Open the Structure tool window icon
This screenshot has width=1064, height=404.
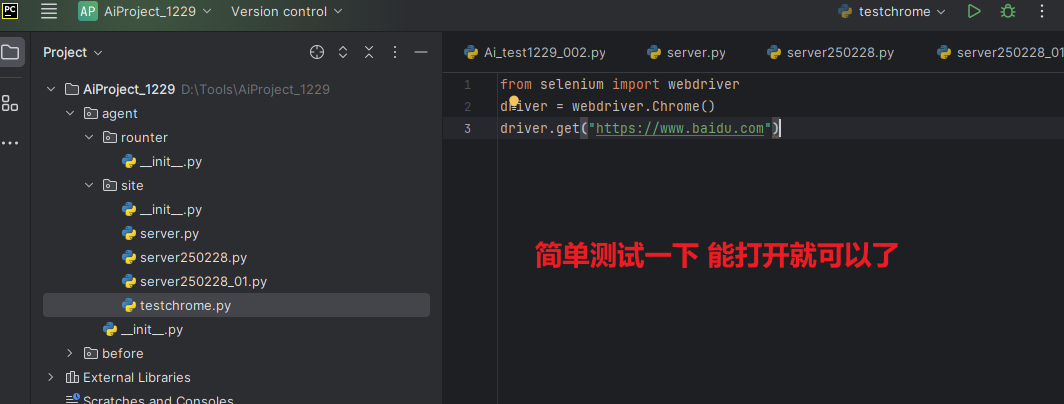[10, 103]
